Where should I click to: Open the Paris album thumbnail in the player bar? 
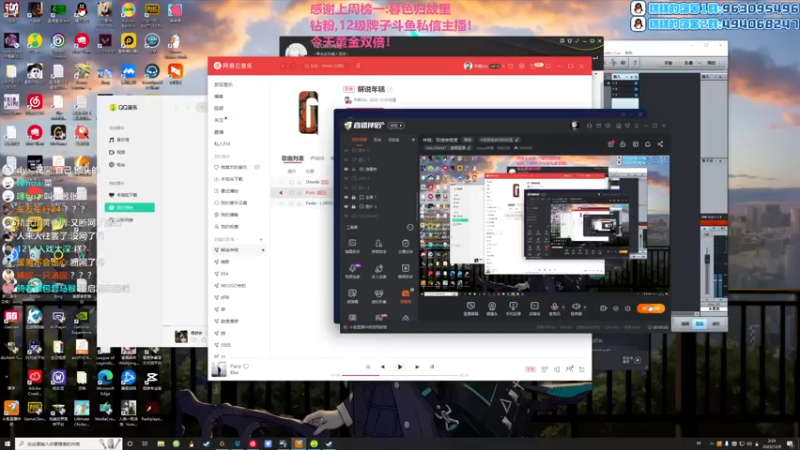[x=219, y=369]
